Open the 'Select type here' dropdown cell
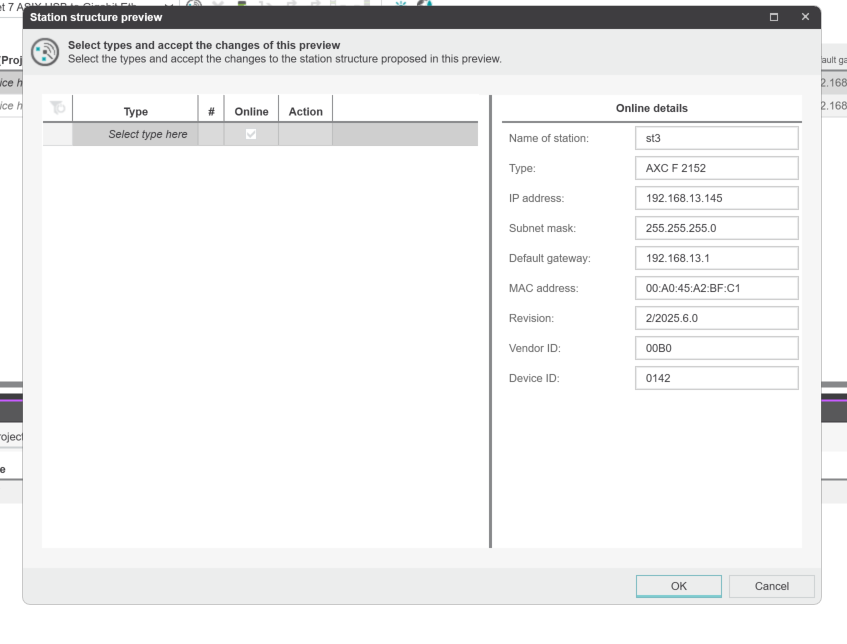The image size is (847, 644). click(x=135, y=135)
